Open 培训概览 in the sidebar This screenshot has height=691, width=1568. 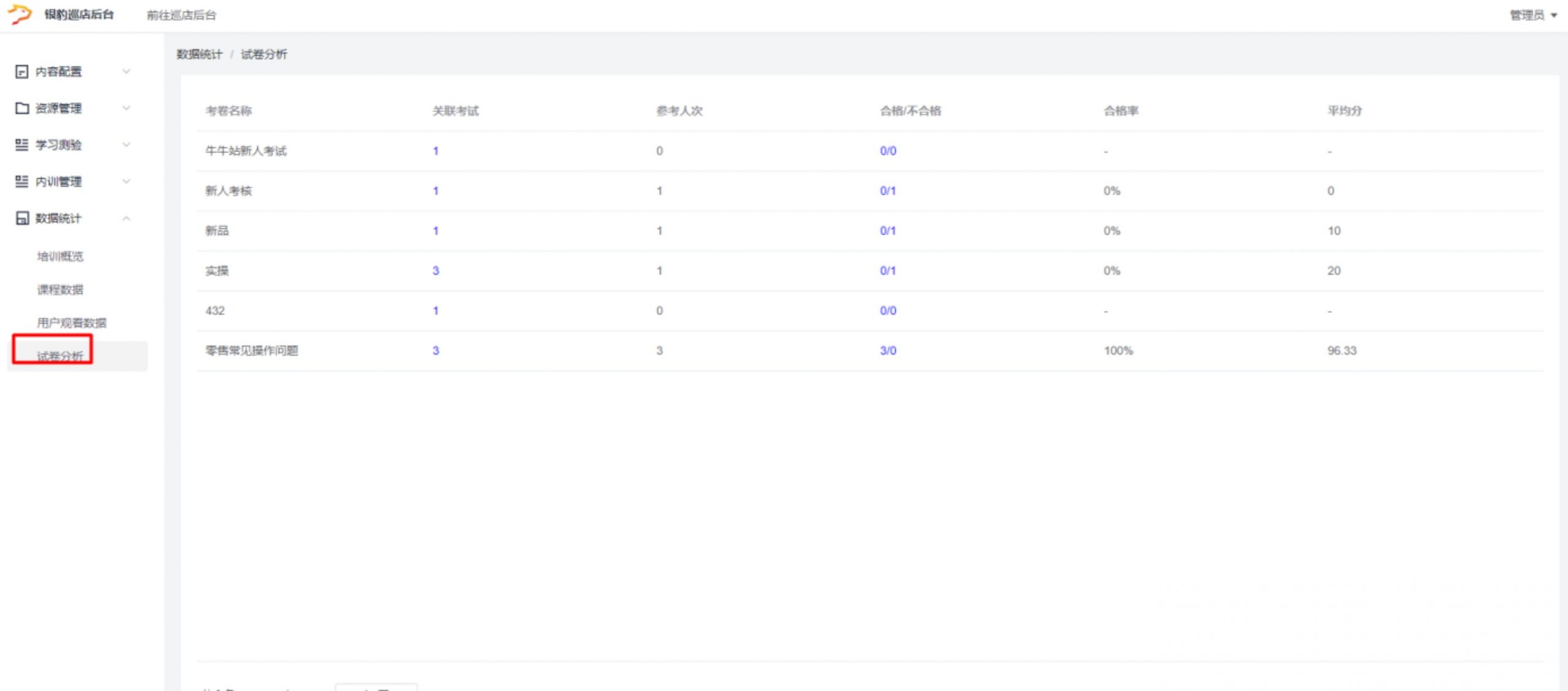[x=60, y=256]
